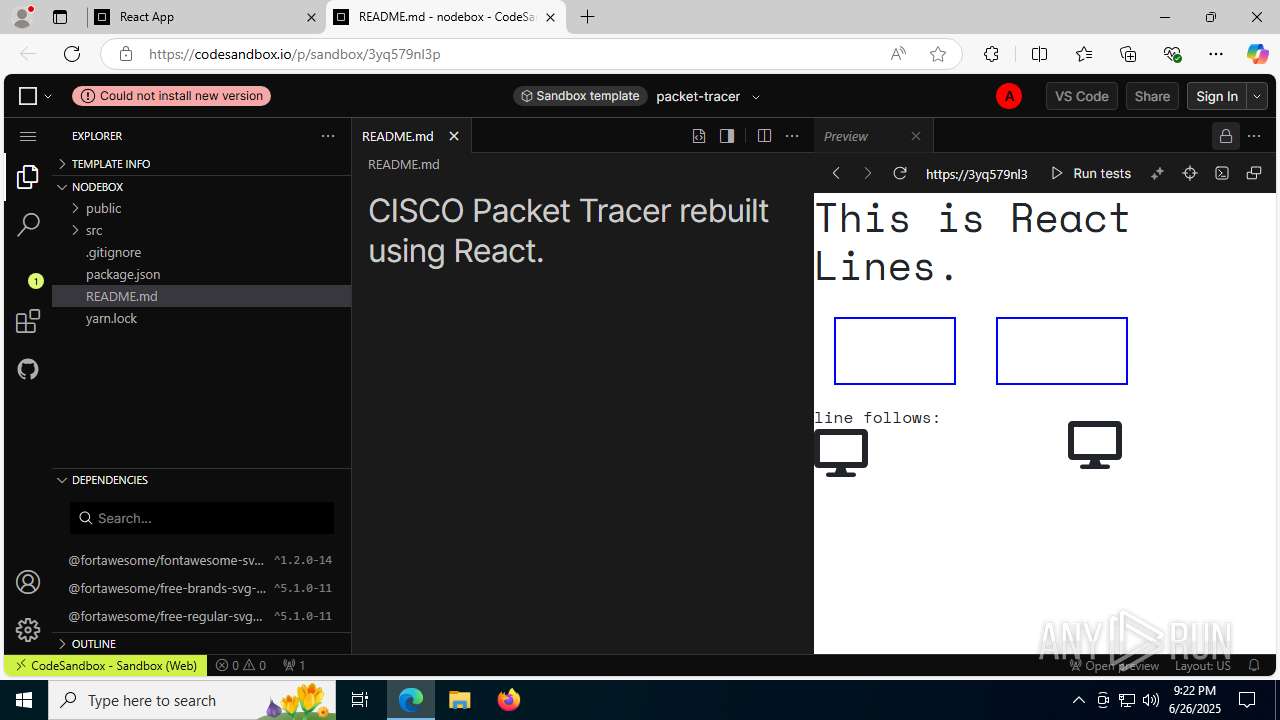Open editor more actions ellipsis
This screenshot has height=720, width=1280.
click(792, 136)
